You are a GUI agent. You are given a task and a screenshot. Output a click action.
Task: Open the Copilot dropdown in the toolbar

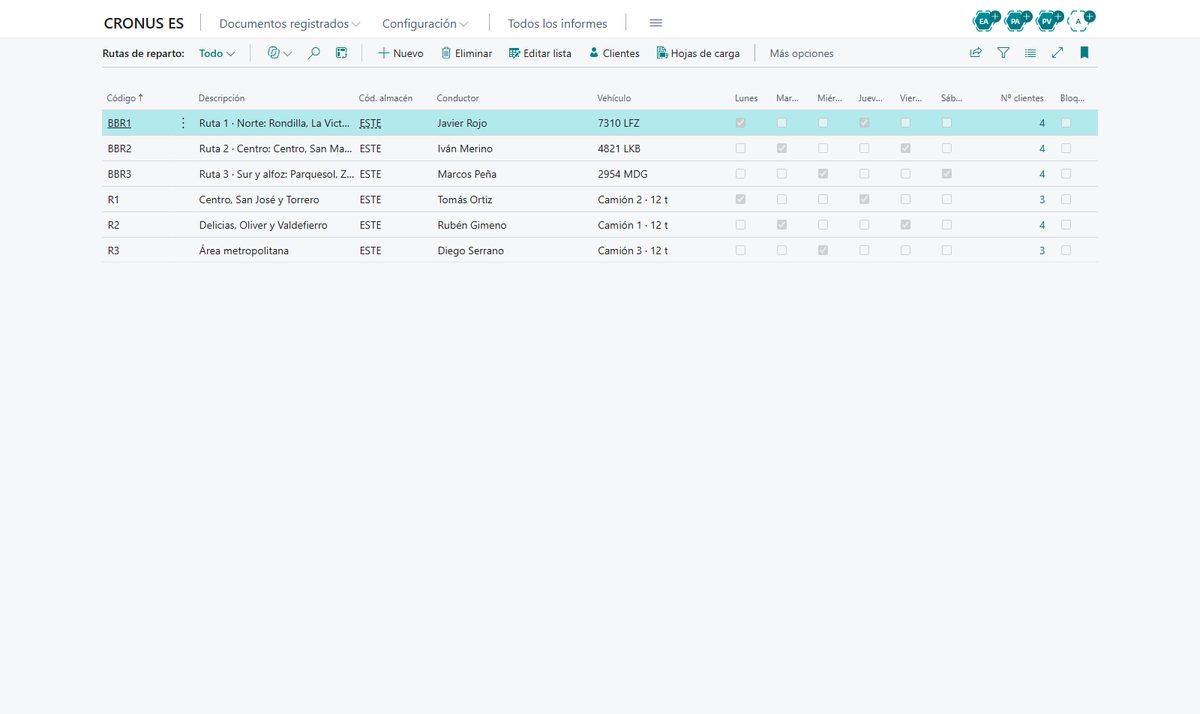(x=280, y=53)
